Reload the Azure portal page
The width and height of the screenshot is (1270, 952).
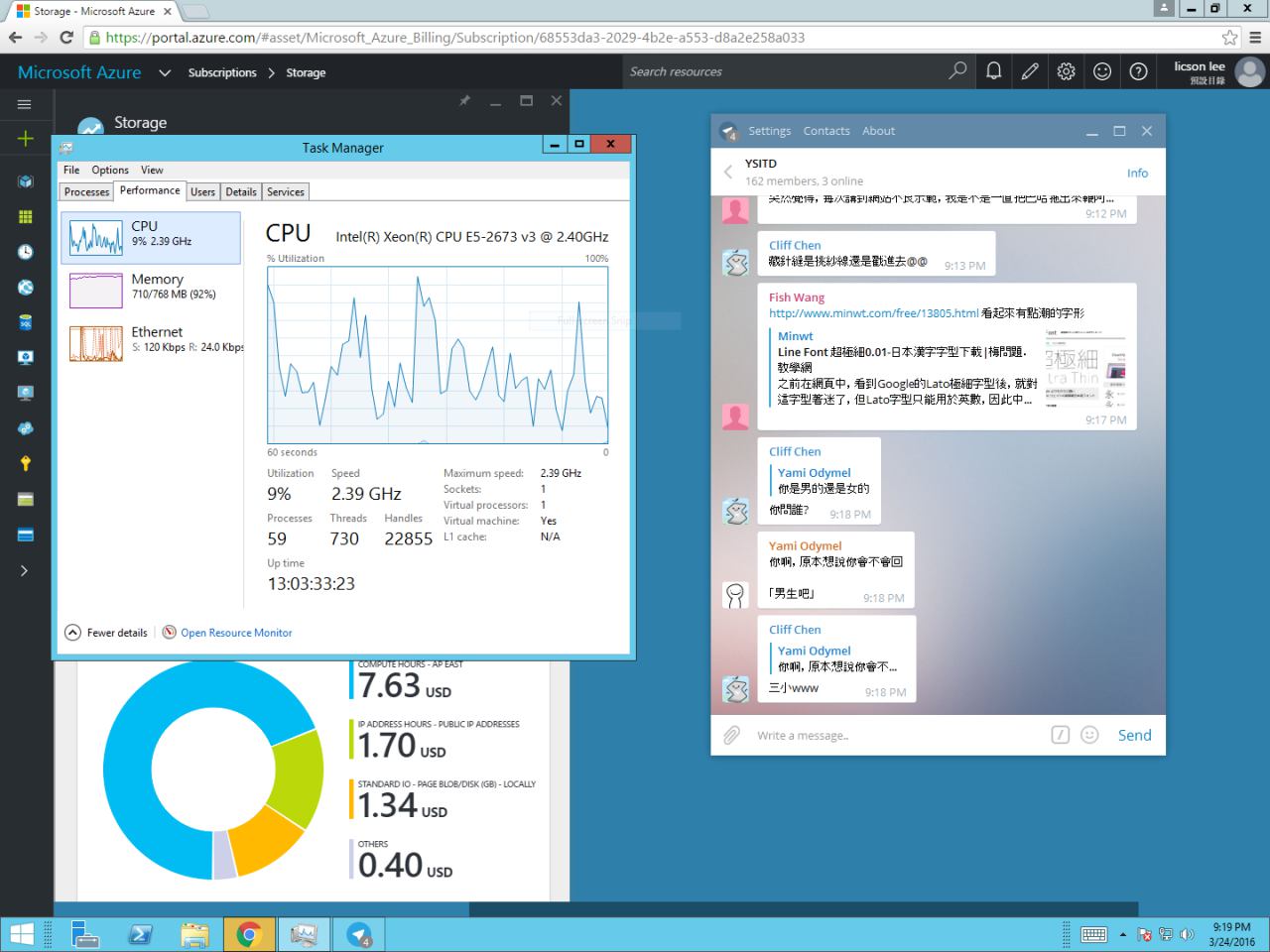click(66, 38)
